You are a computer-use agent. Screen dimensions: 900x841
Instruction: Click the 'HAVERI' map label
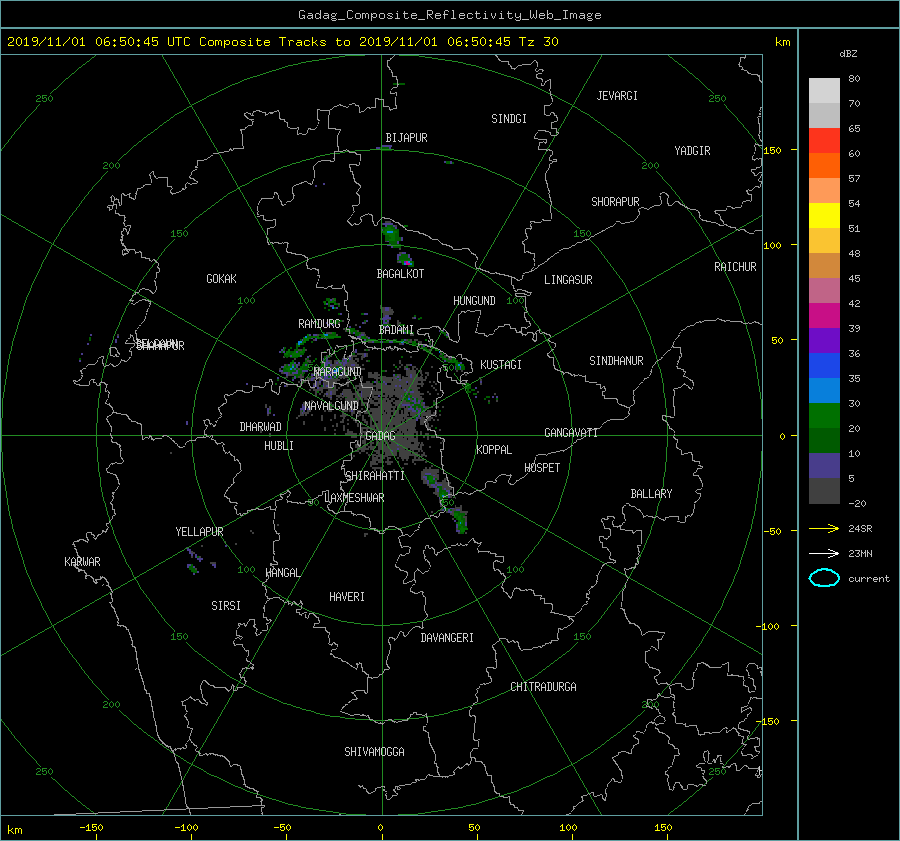347,597
